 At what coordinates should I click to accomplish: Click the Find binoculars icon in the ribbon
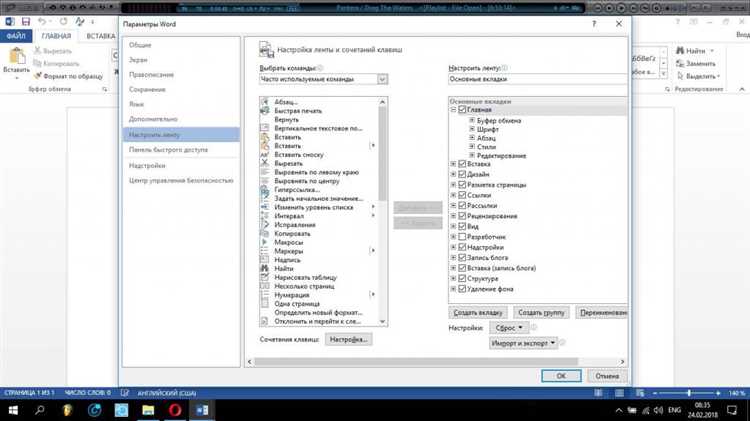click(x=680, y=51)
